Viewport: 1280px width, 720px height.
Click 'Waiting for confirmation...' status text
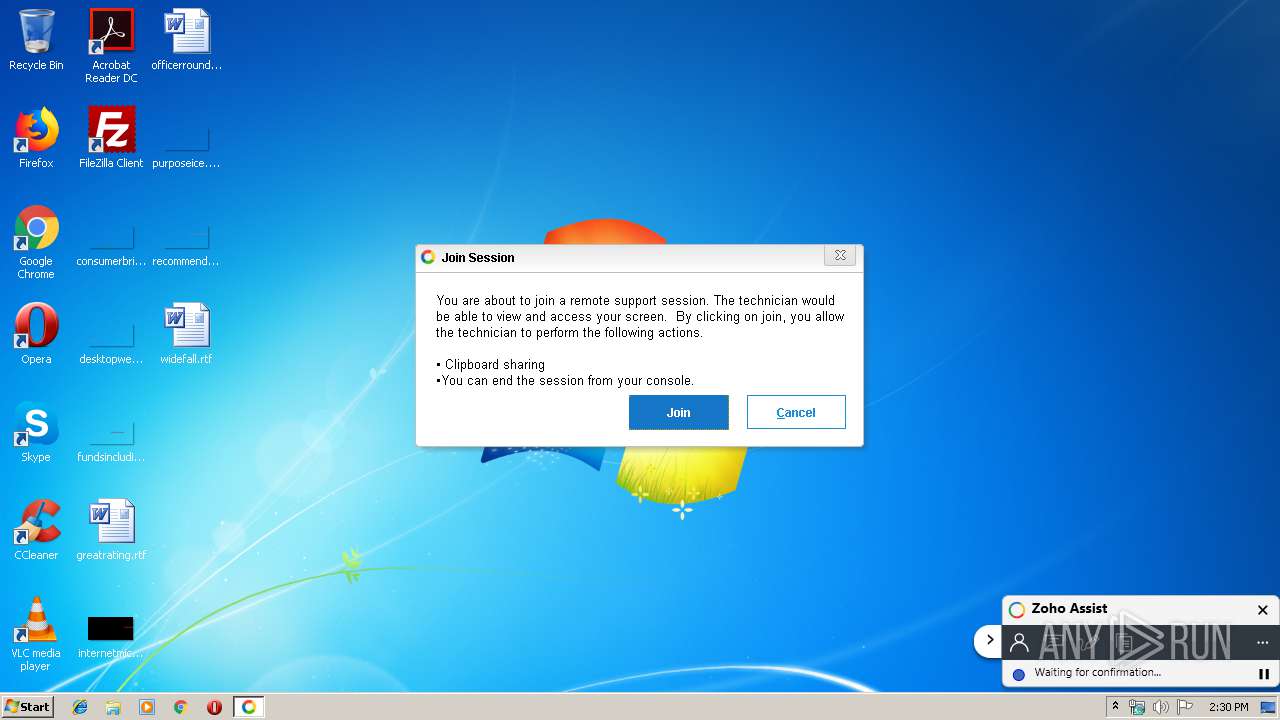pos(1097,673)
